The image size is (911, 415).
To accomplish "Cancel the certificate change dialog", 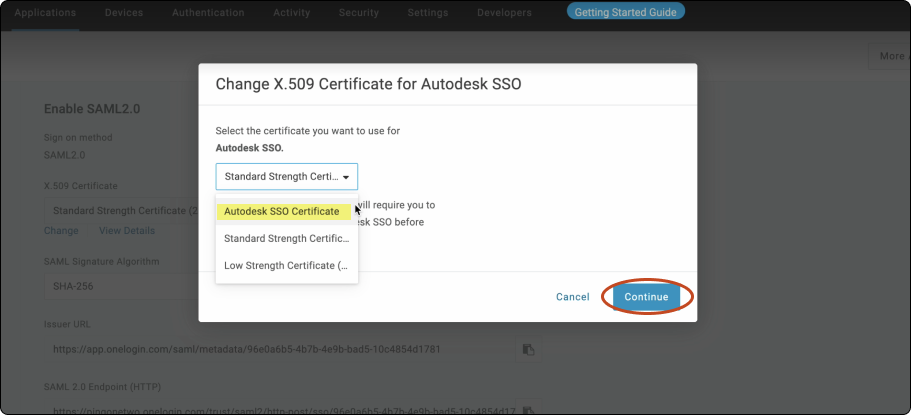I will point(572,297).
